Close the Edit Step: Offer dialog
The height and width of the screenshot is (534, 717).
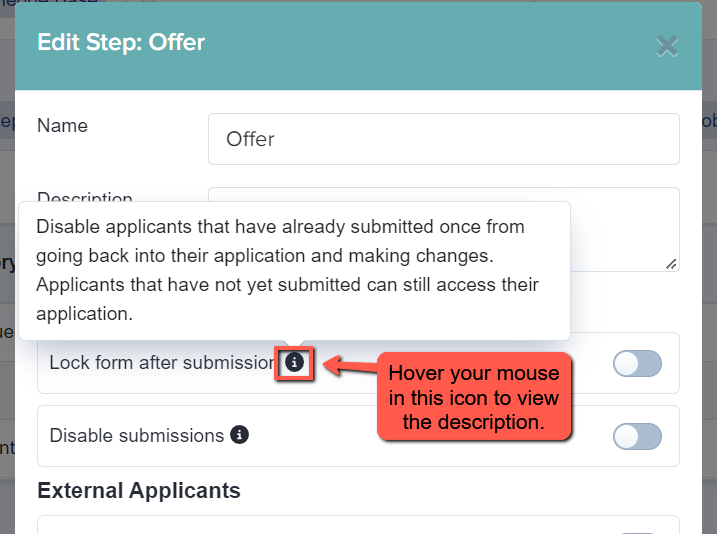click(667, 46)
